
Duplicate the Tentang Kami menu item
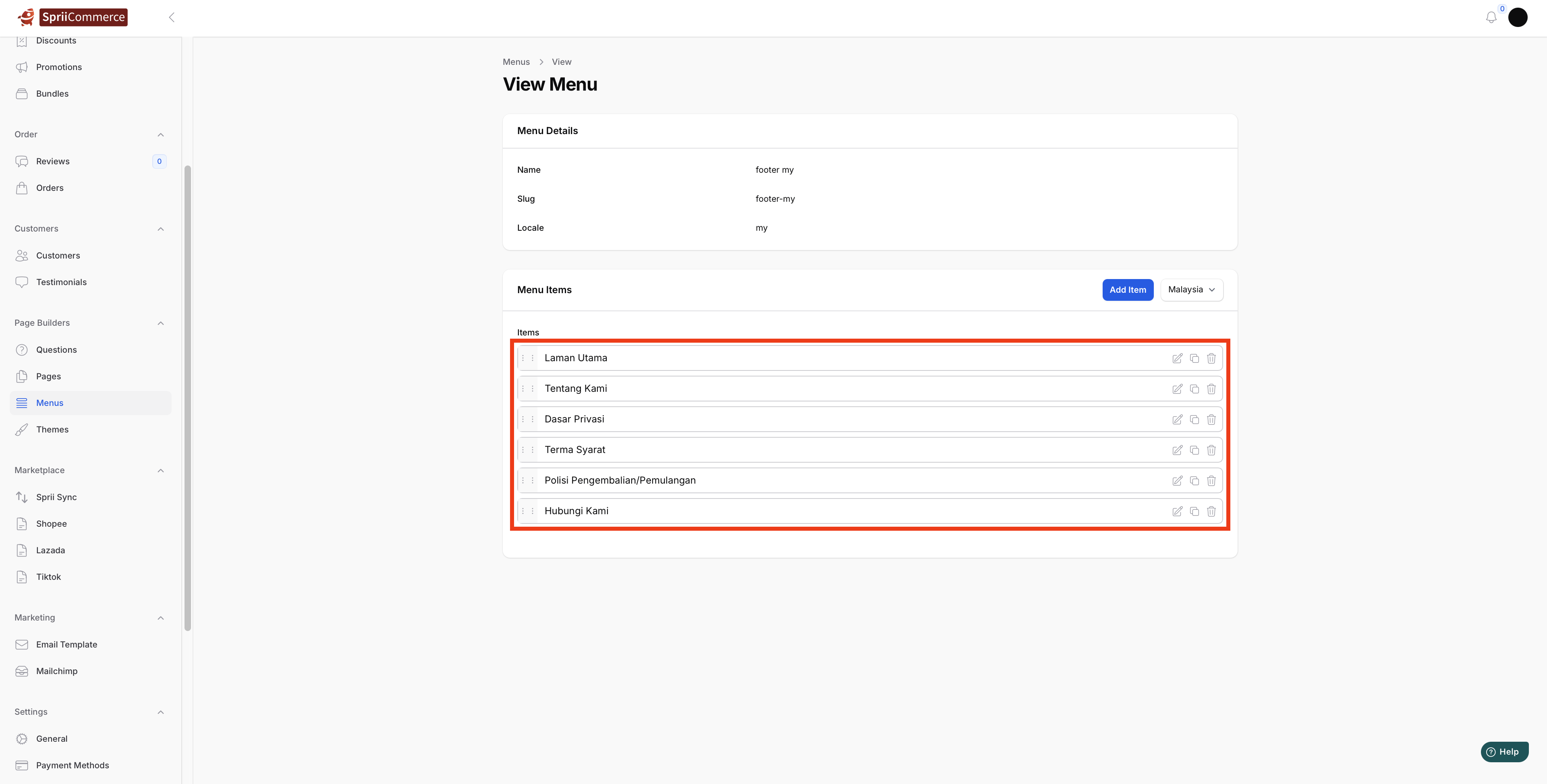pos(1194,389)
